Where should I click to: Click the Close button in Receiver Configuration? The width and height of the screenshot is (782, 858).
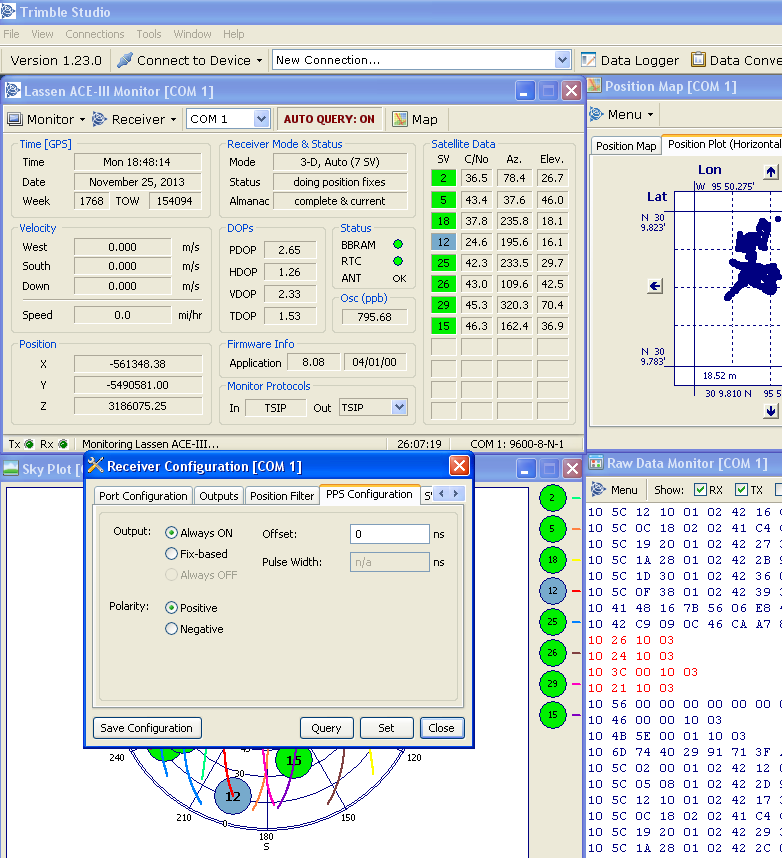tap(442, 728)
